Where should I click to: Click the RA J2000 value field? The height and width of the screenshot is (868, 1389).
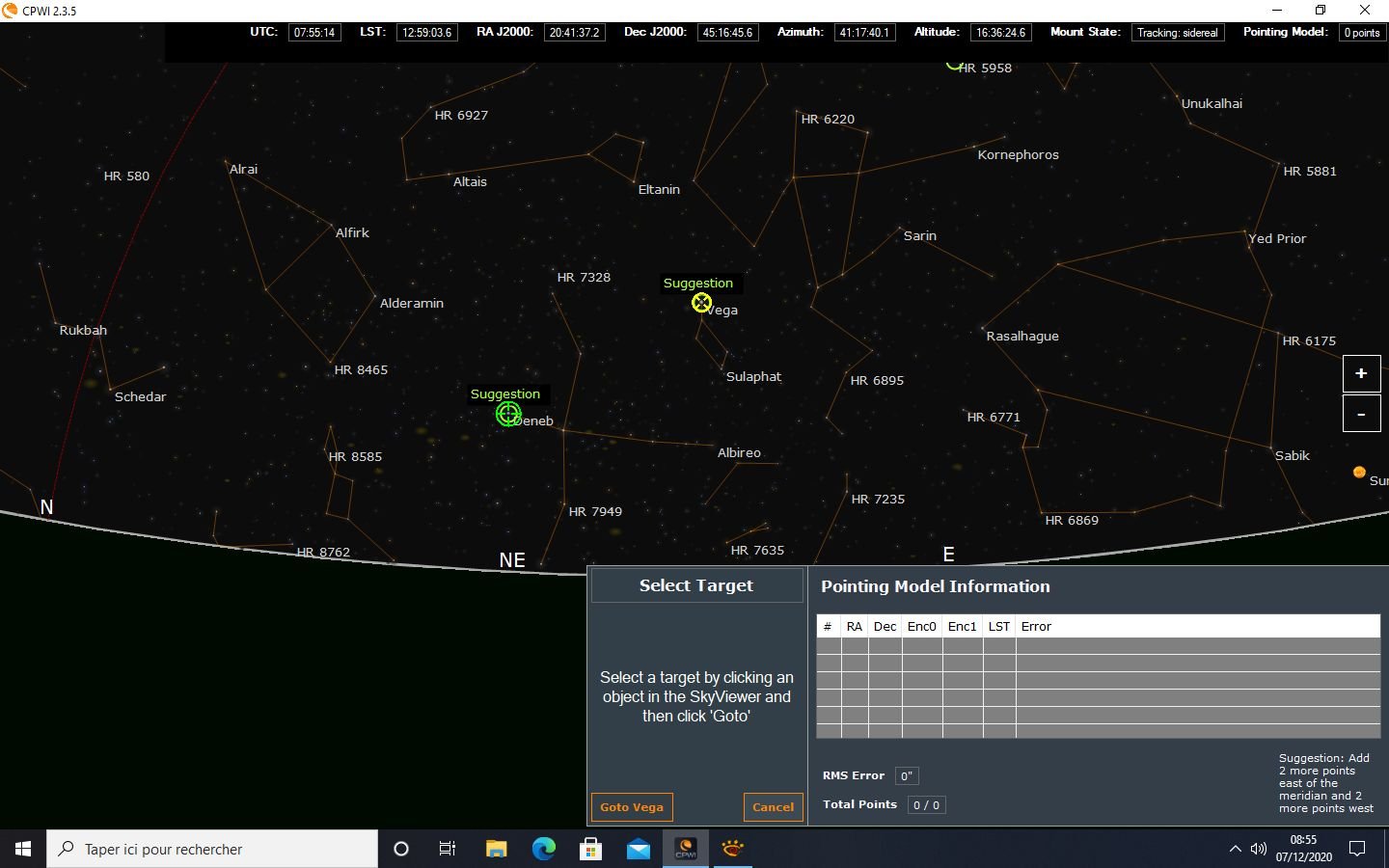pyautogui.click(x=574, y=33)
